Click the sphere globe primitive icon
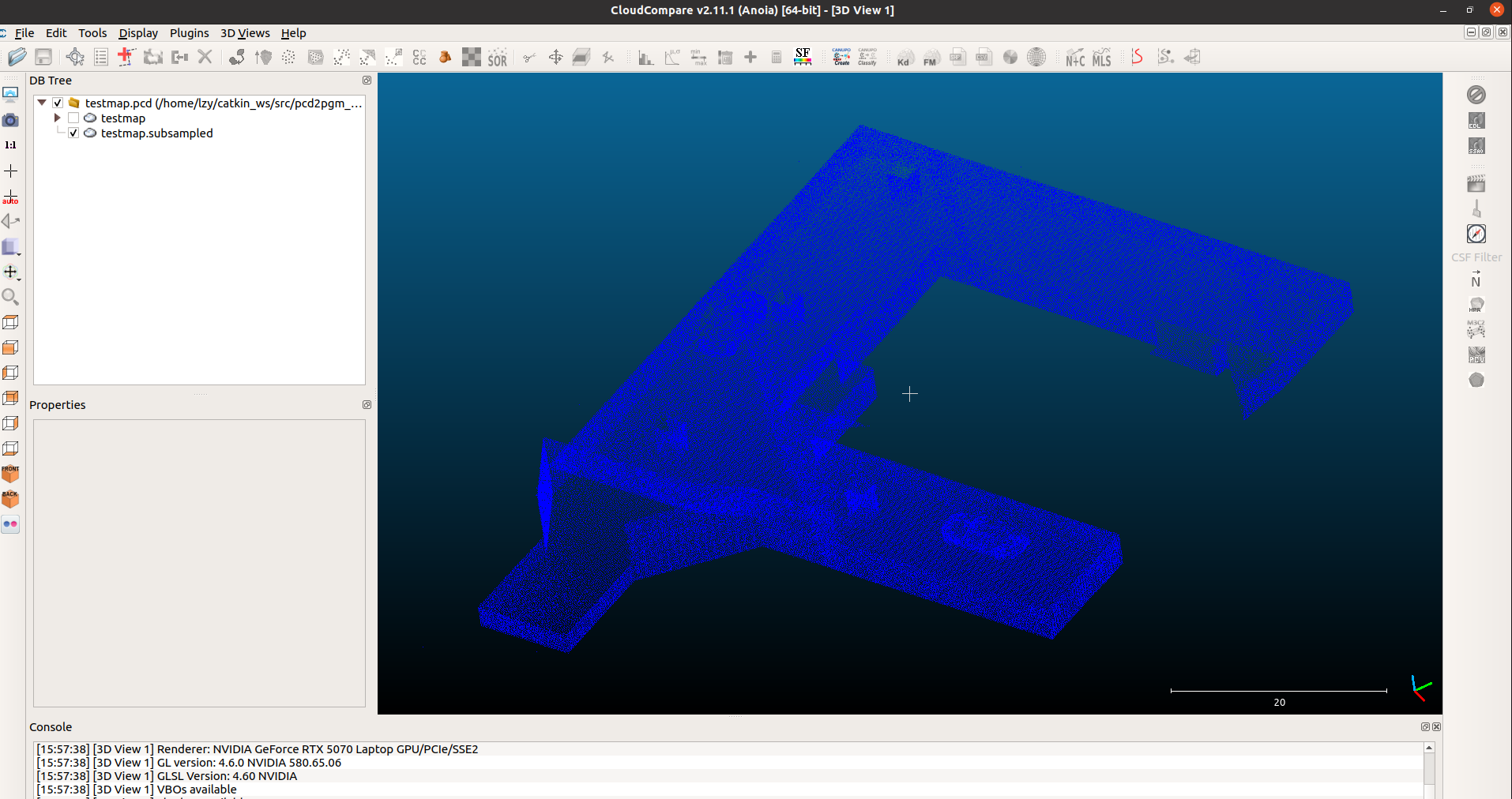The height and width of the screenshot is (799, 1512). [x=1036, y=57]
